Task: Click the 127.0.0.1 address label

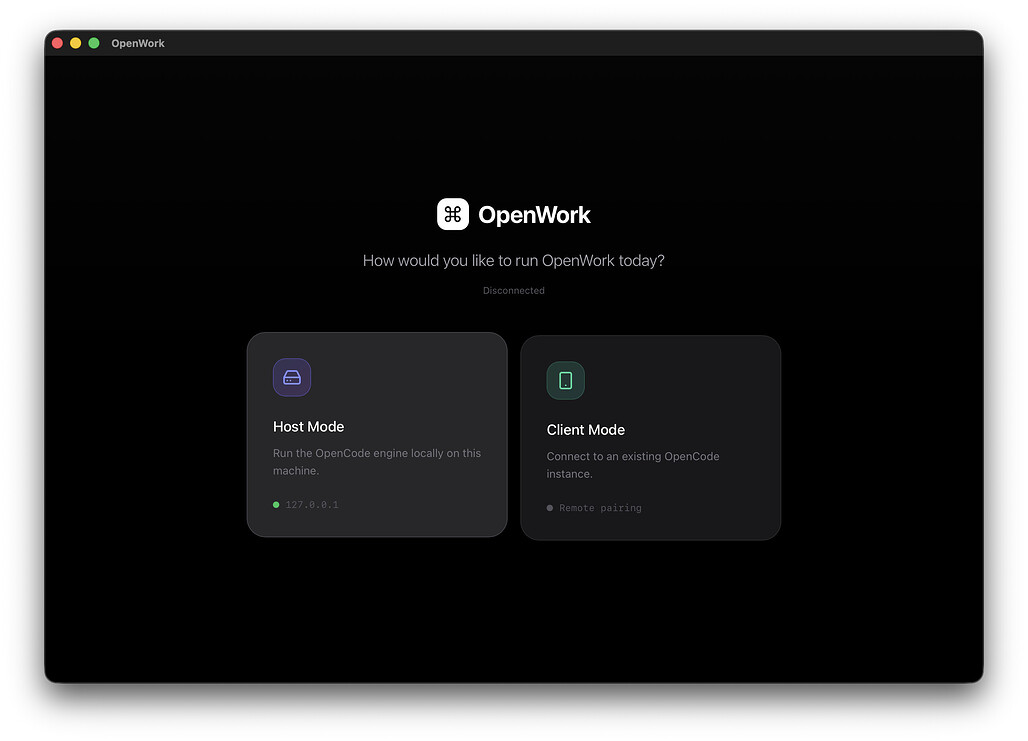Action: (312, 505)
